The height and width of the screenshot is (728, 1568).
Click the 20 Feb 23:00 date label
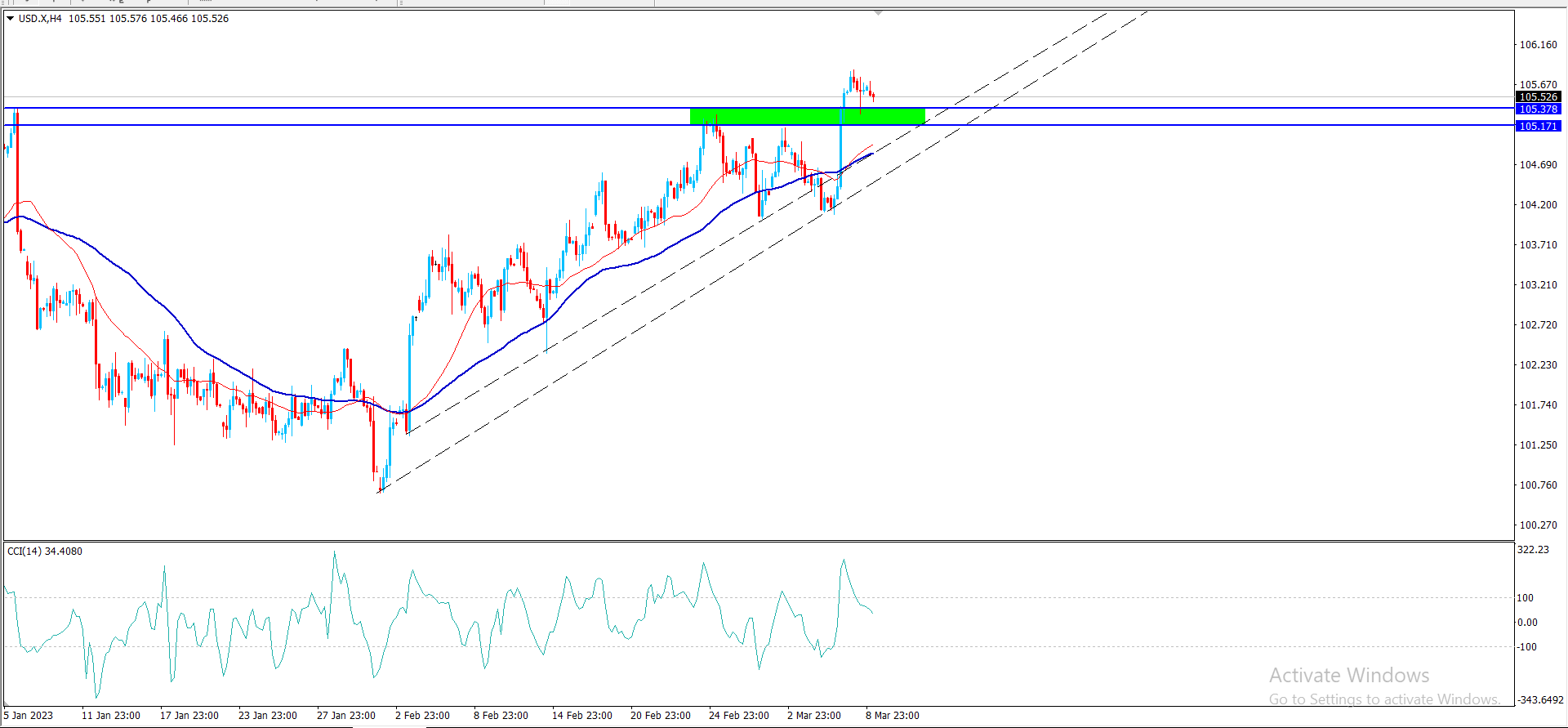[x=661, y=716]
